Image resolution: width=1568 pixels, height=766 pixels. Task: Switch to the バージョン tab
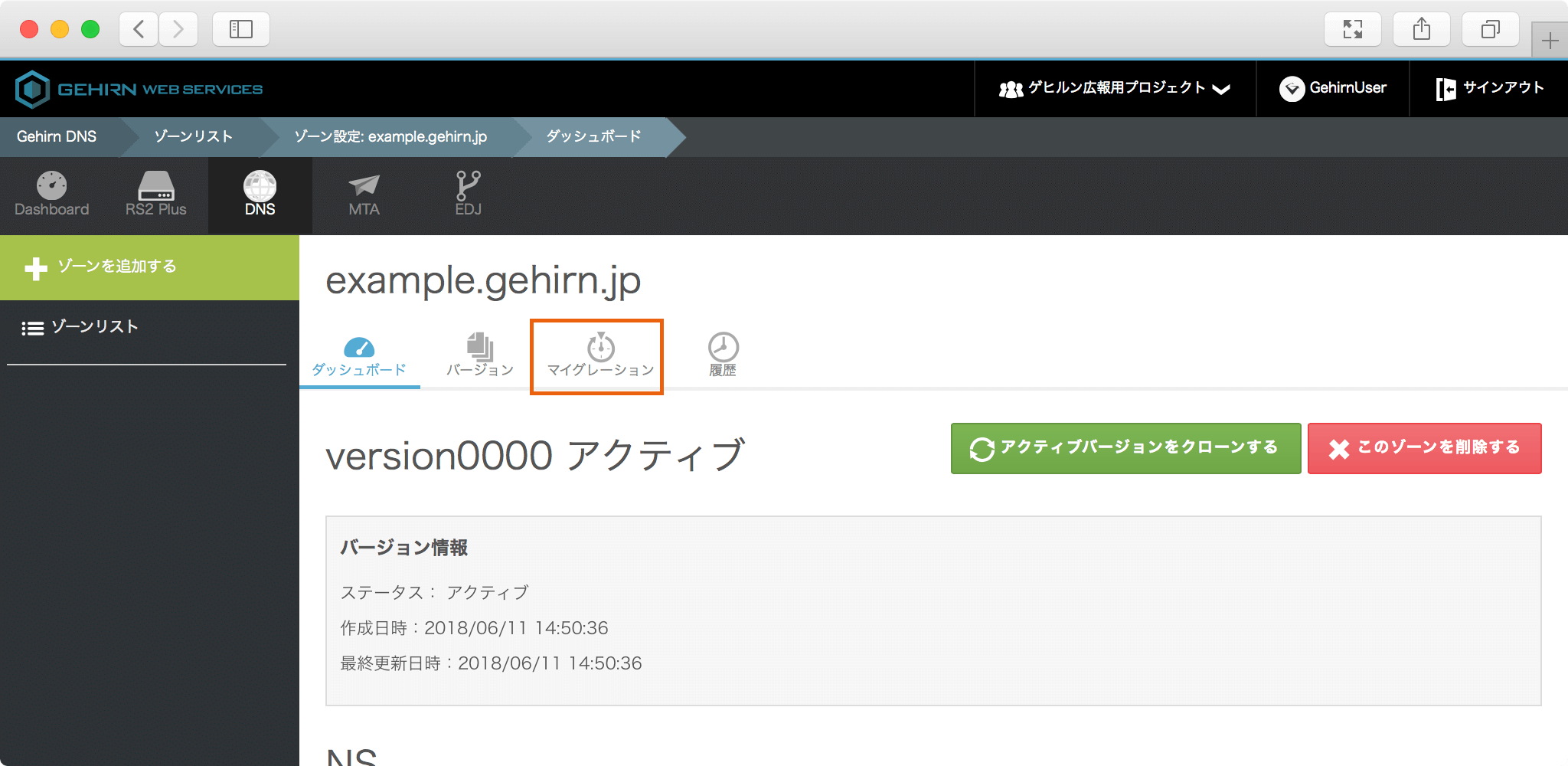[480, 356]
